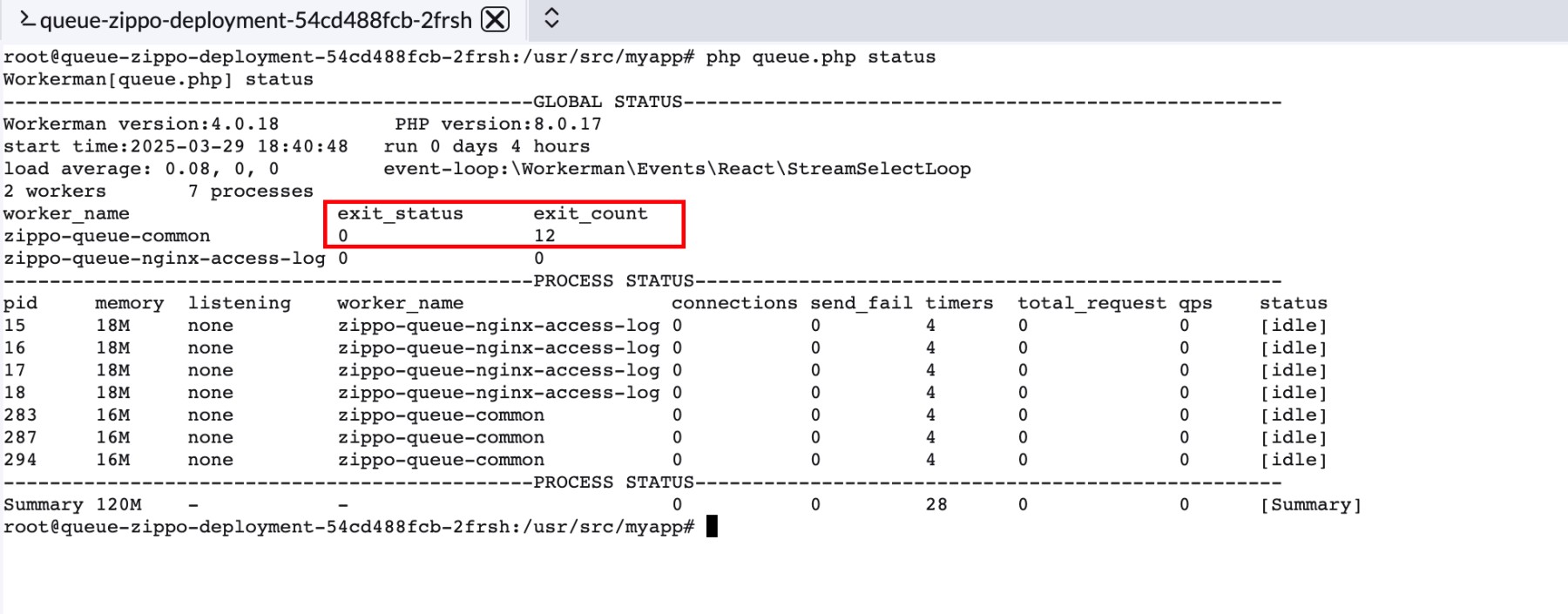Click the 'exit_count' column header
Viewport: 1568px width, 614px height.
[590, 213]
